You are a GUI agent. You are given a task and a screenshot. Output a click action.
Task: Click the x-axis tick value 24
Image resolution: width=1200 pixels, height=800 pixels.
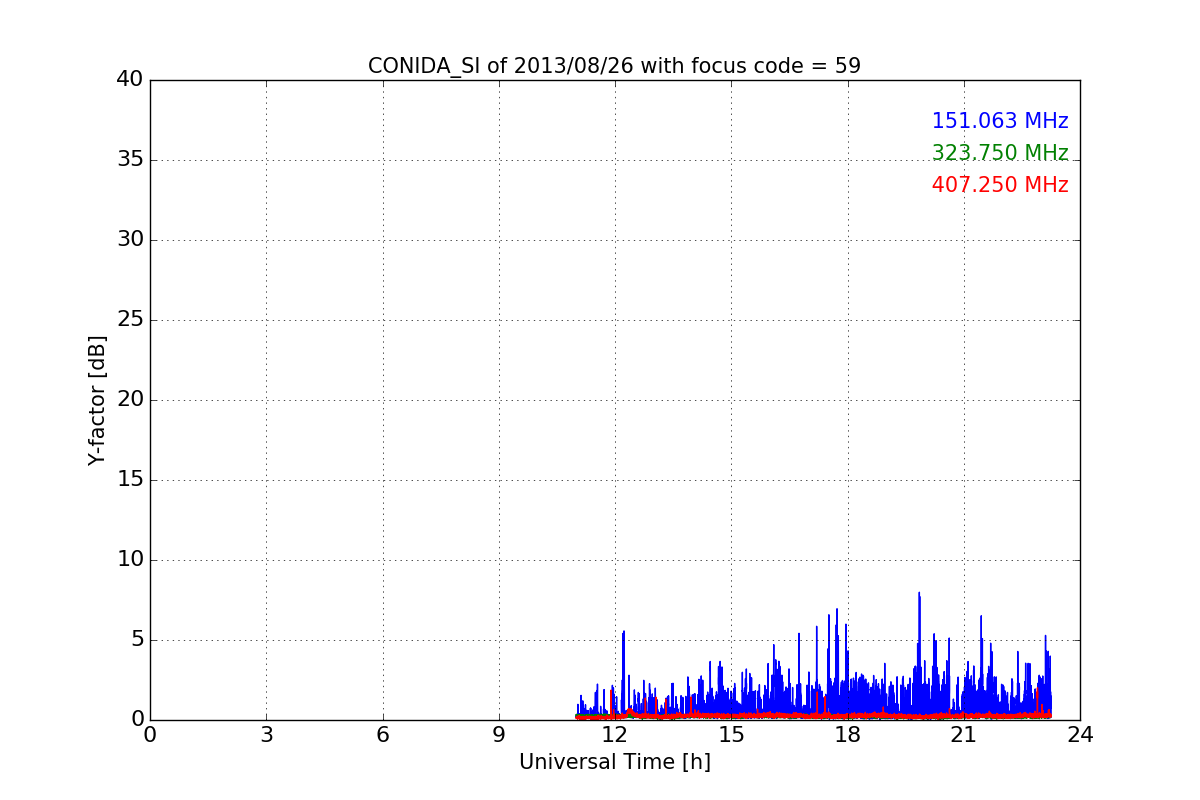point(1080,735)
